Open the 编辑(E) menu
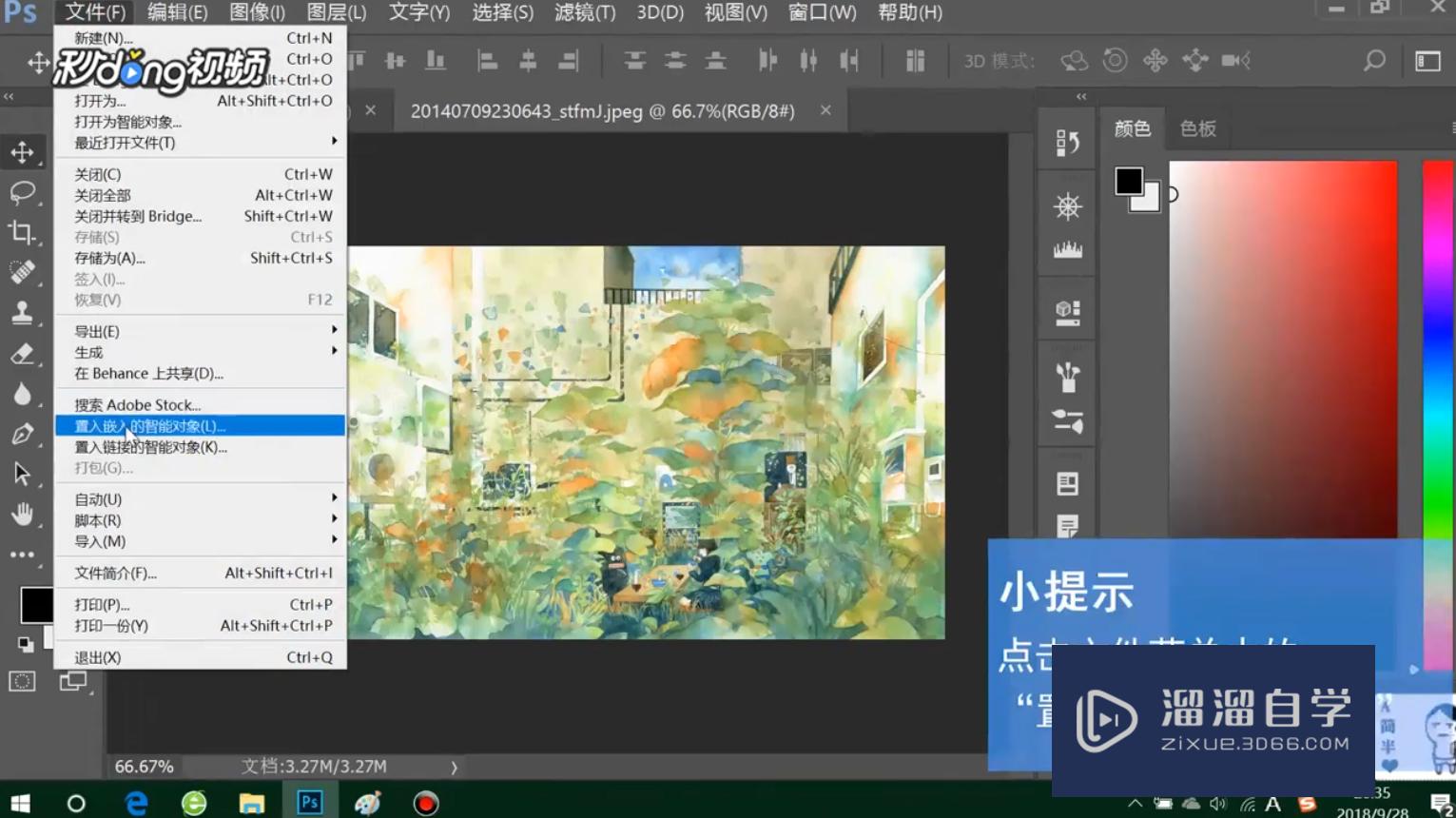 178,12
